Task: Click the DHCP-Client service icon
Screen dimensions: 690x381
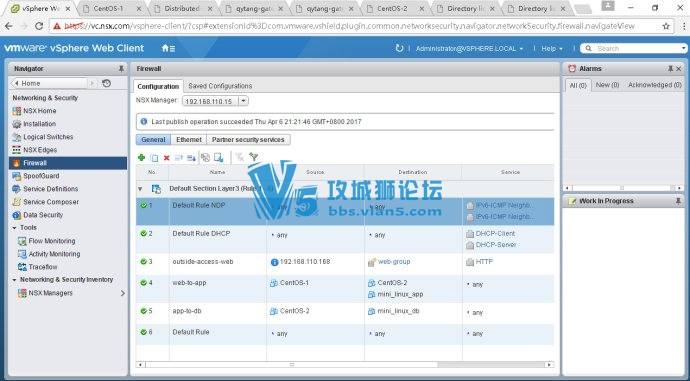Action: tap(470, 234)
